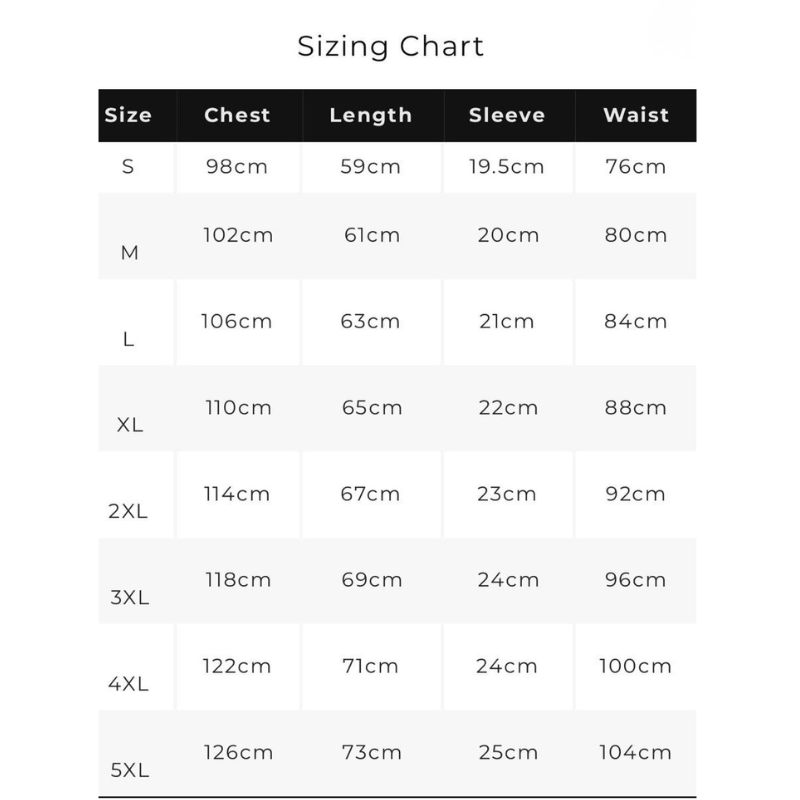This screenshot has height=800, width=800.
Task: Select the 100cm waist value
Action: click(635, 666)
